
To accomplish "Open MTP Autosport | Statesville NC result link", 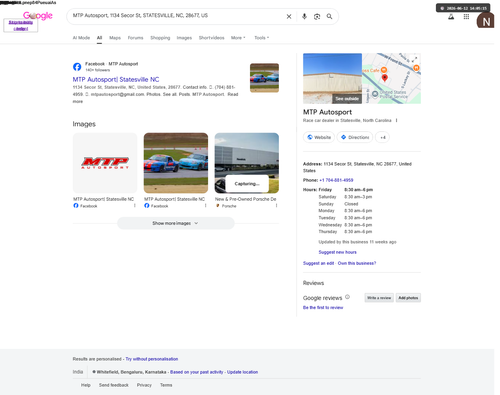I will click(116, 79).
